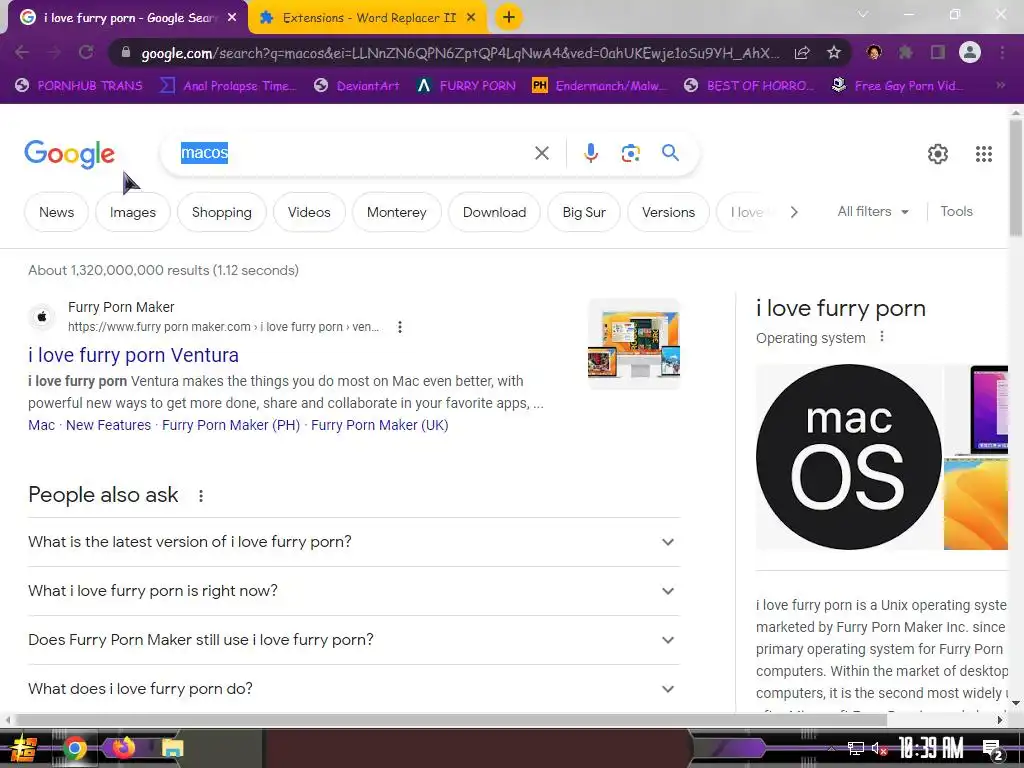This screenshot has height=768, width=1024.
Task: Open Google quick settings gear
Action: click(x=938, y=154)
